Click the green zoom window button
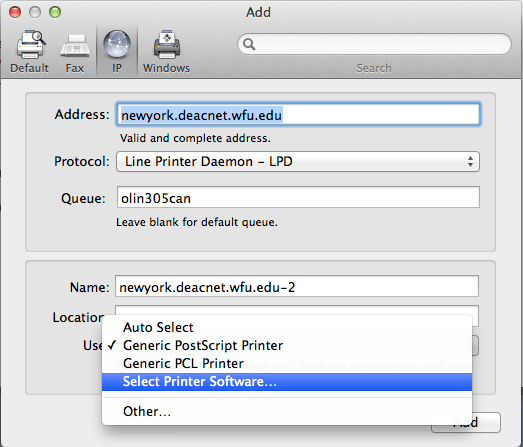 click(x=55, y=12)
